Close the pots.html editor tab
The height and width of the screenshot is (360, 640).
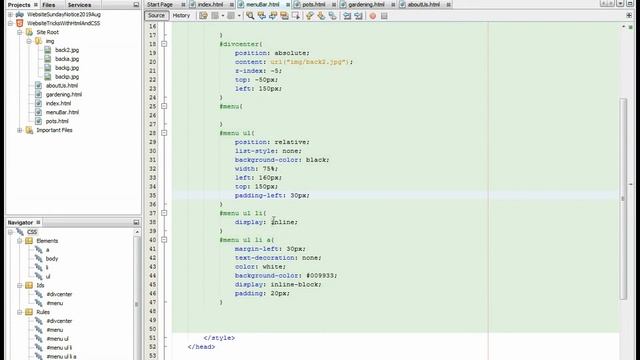[x=334, y=4]
